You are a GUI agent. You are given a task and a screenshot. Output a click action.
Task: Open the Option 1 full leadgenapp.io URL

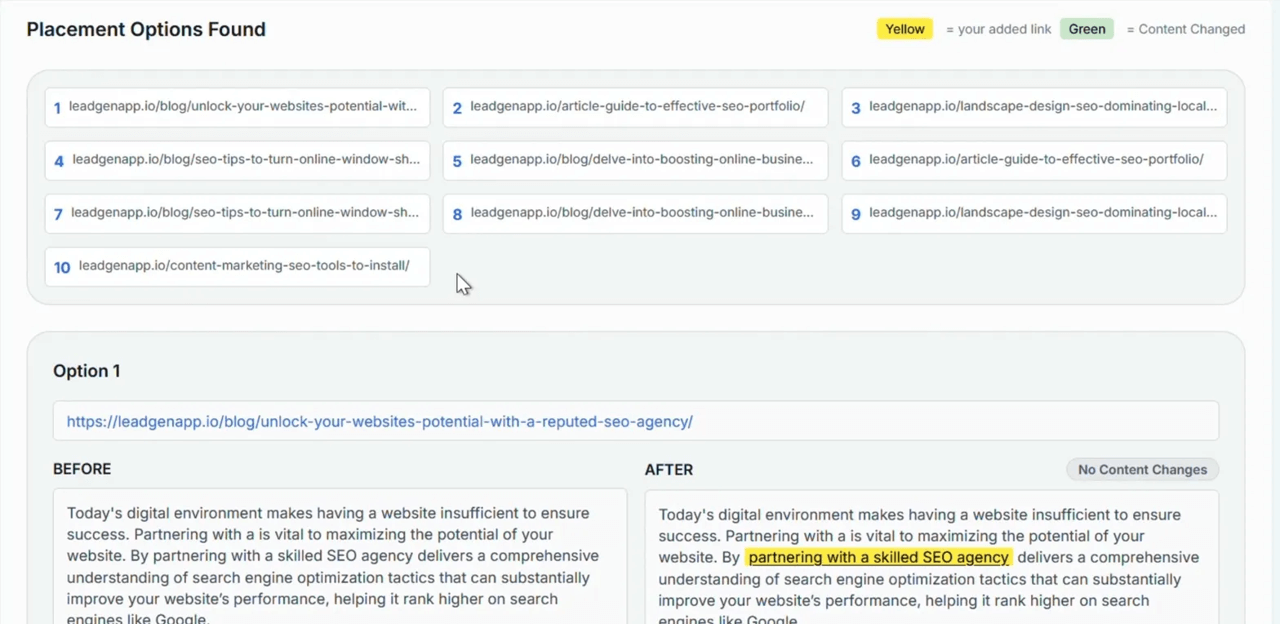coord(379,422)
